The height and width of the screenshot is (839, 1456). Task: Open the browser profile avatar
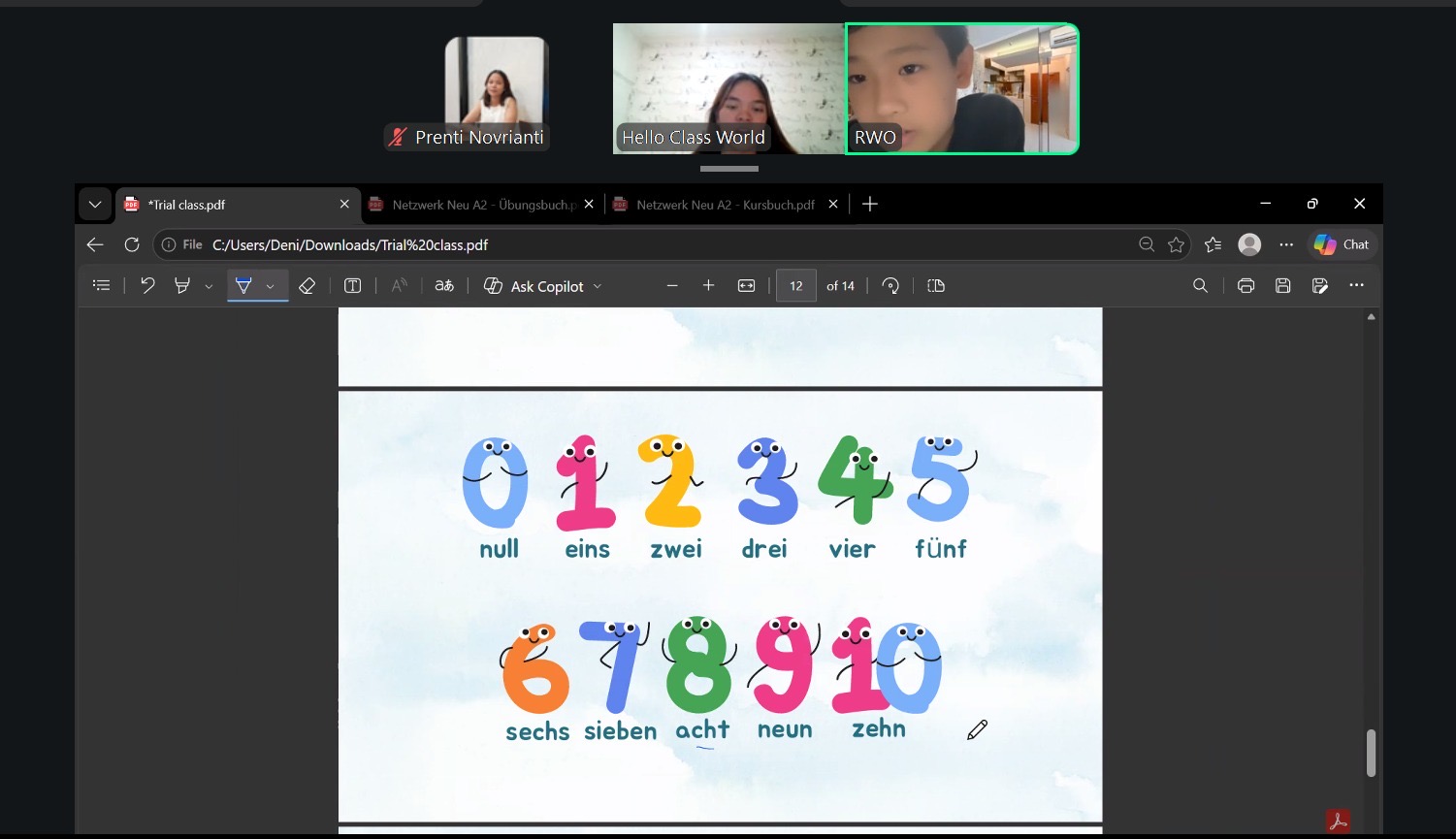[1250, 245]
